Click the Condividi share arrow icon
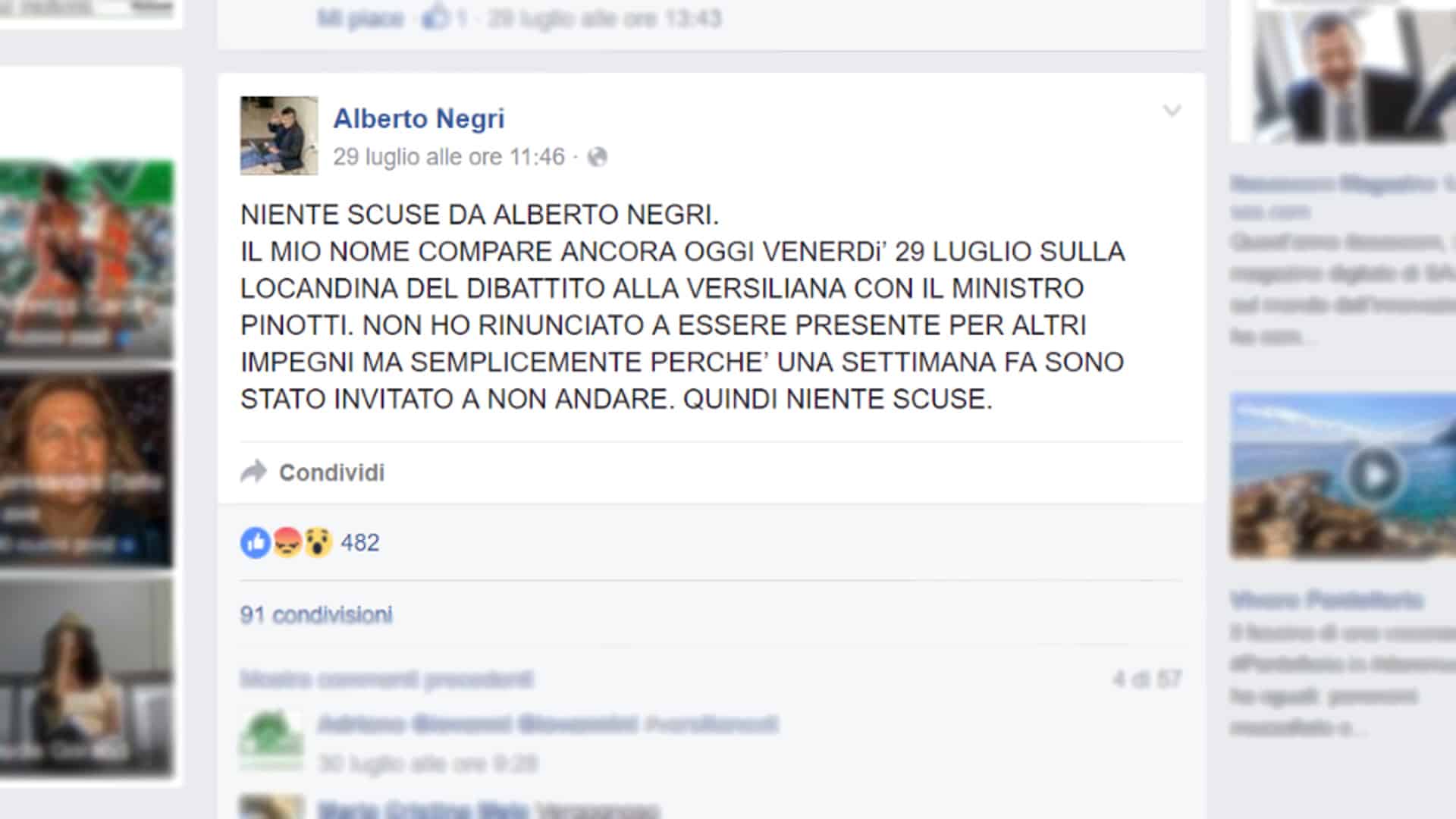The height and width of the screenshot is (819, 1456). pos(253,472)
